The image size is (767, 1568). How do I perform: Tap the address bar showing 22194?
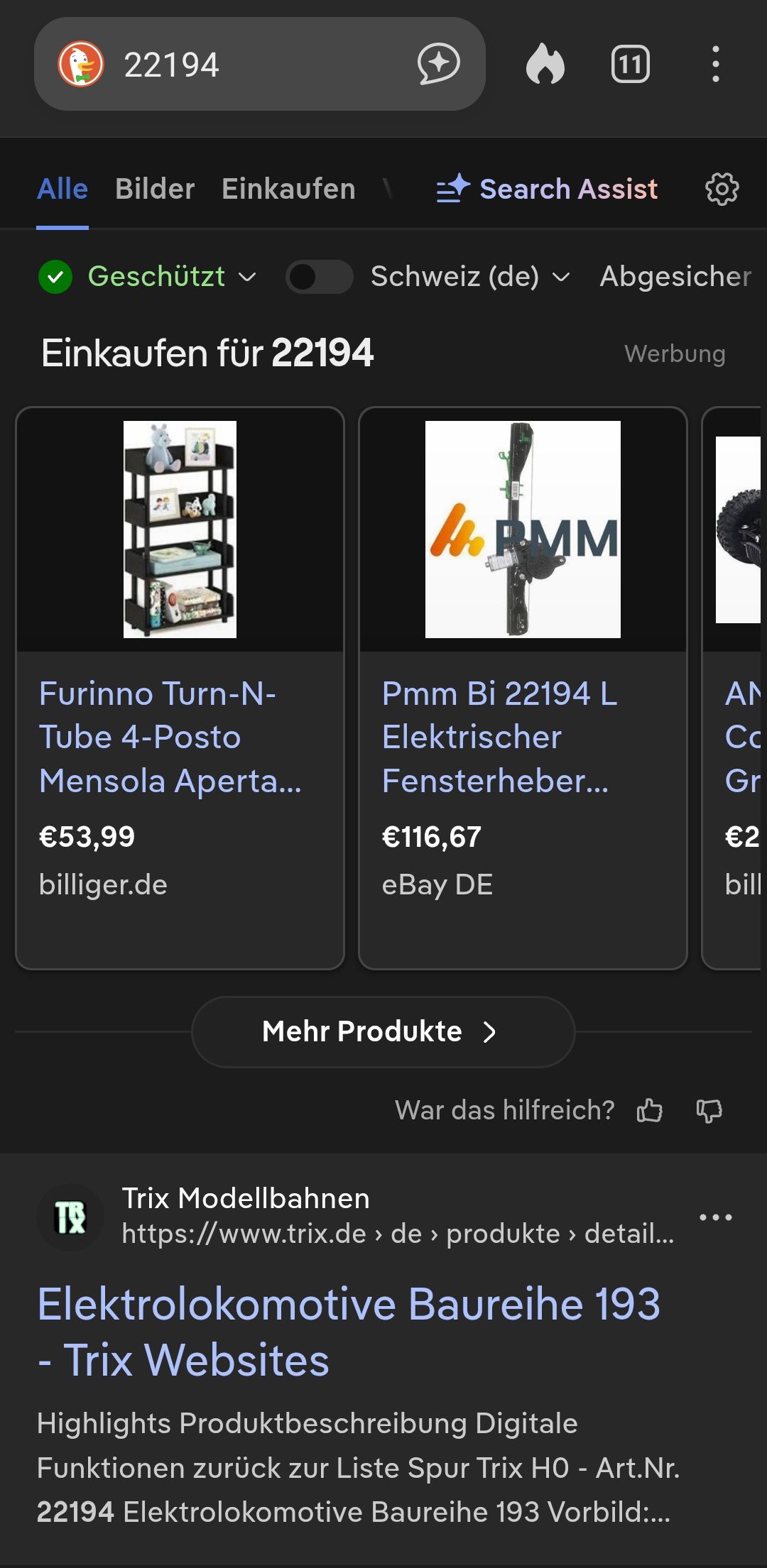[256, 65]
